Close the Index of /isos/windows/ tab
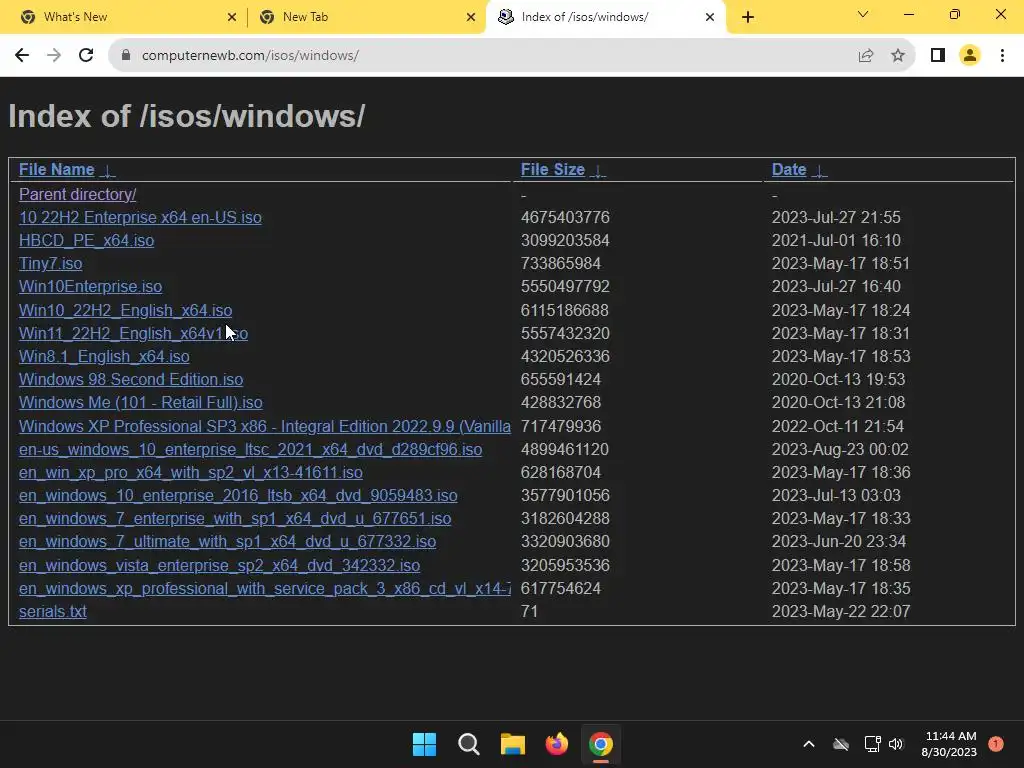Image resolution: width=1024 pixels, height=768 pixels. coord(710,18)
